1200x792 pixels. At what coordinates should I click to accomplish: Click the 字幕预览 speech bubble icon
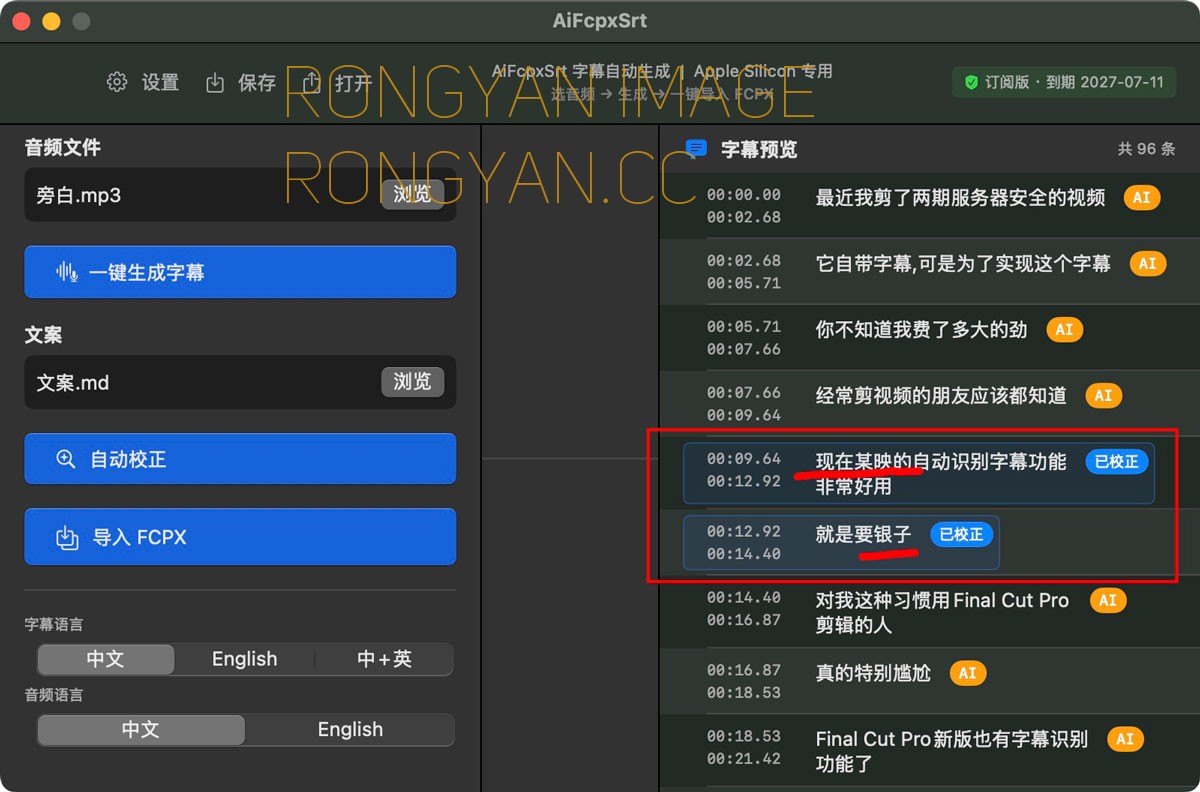[697, 150]
